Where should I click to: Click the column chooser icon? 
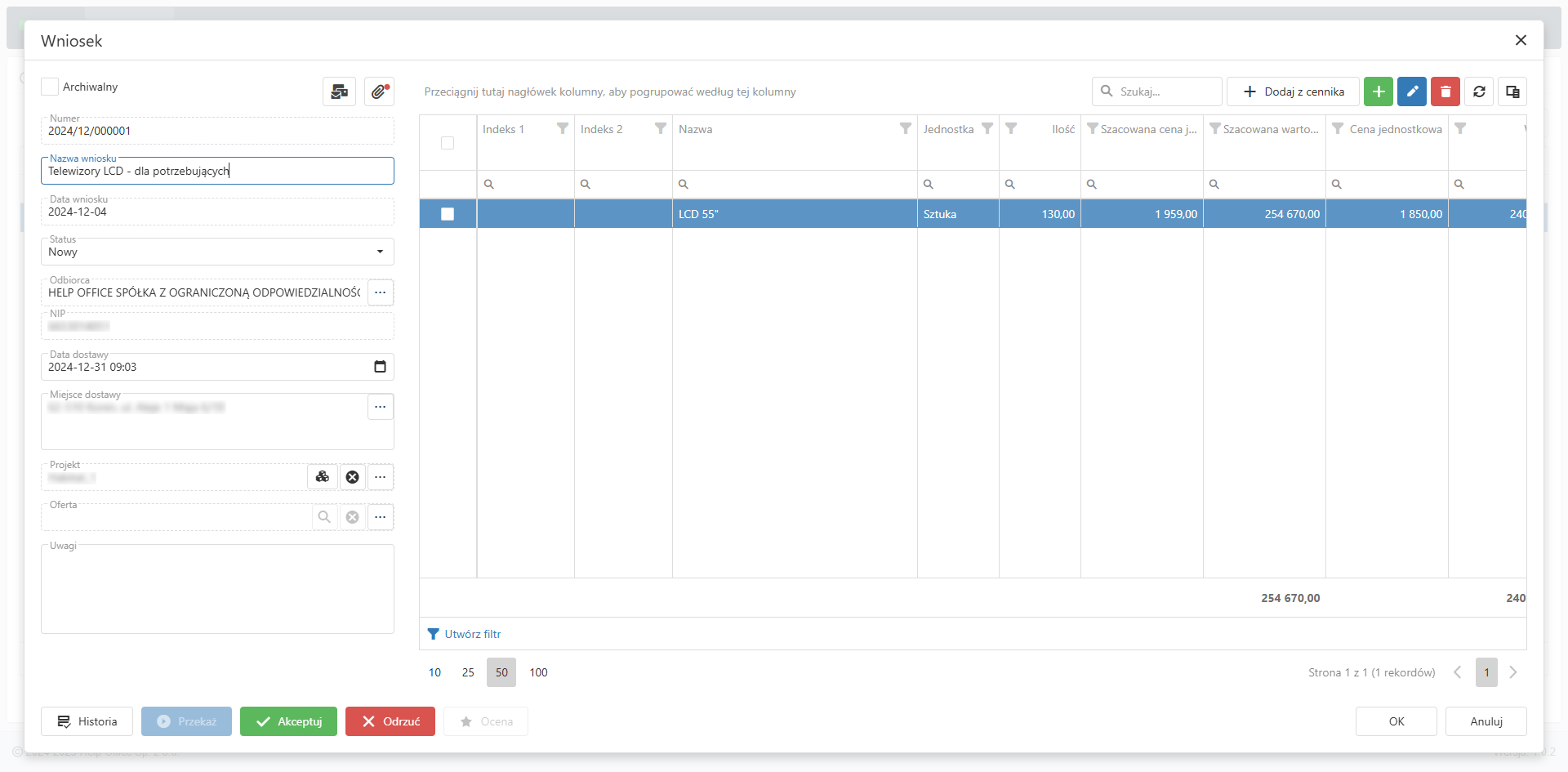point(1512,91)
